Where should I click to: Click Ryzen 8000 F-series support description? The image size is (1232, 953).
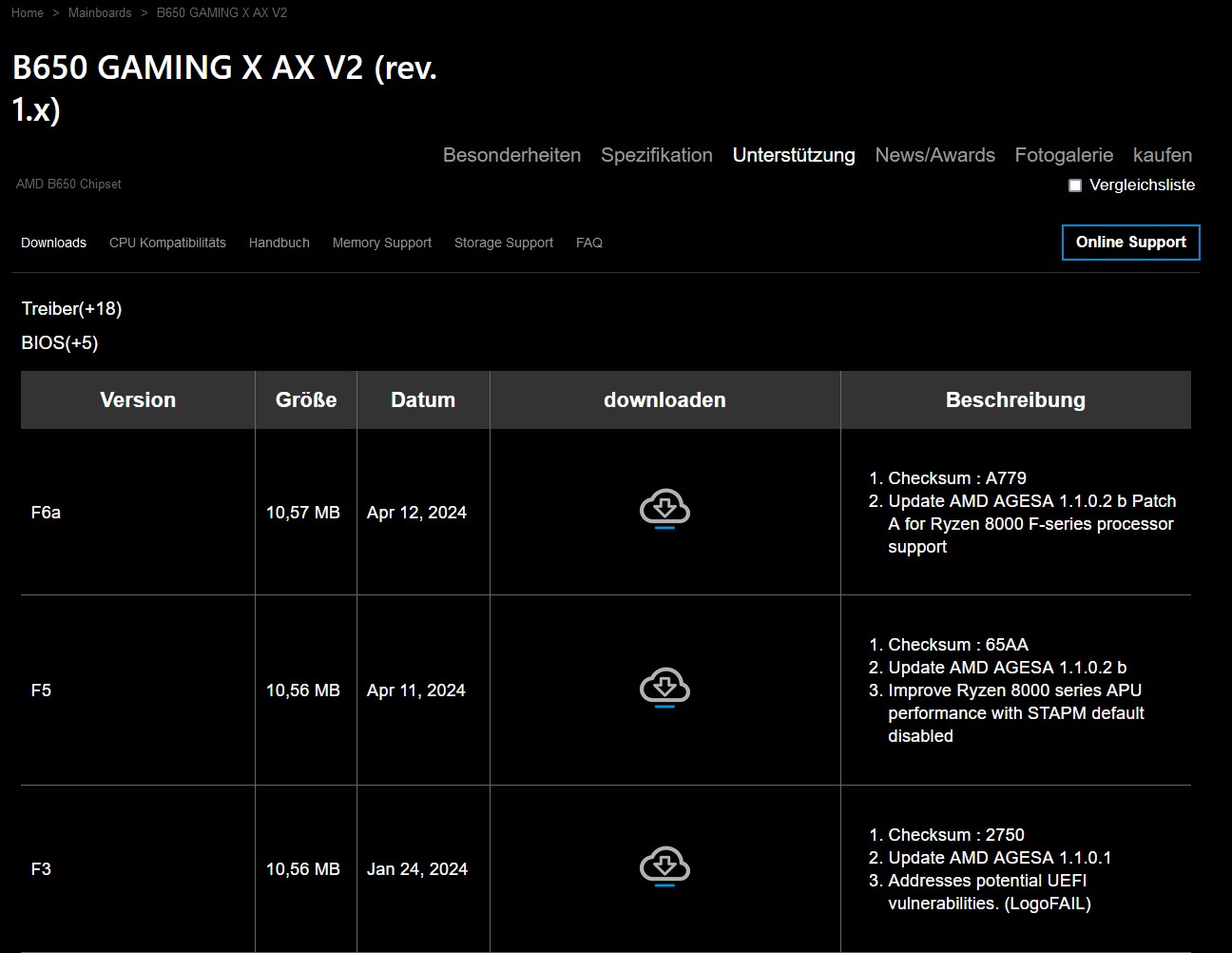coord(1032,524)
